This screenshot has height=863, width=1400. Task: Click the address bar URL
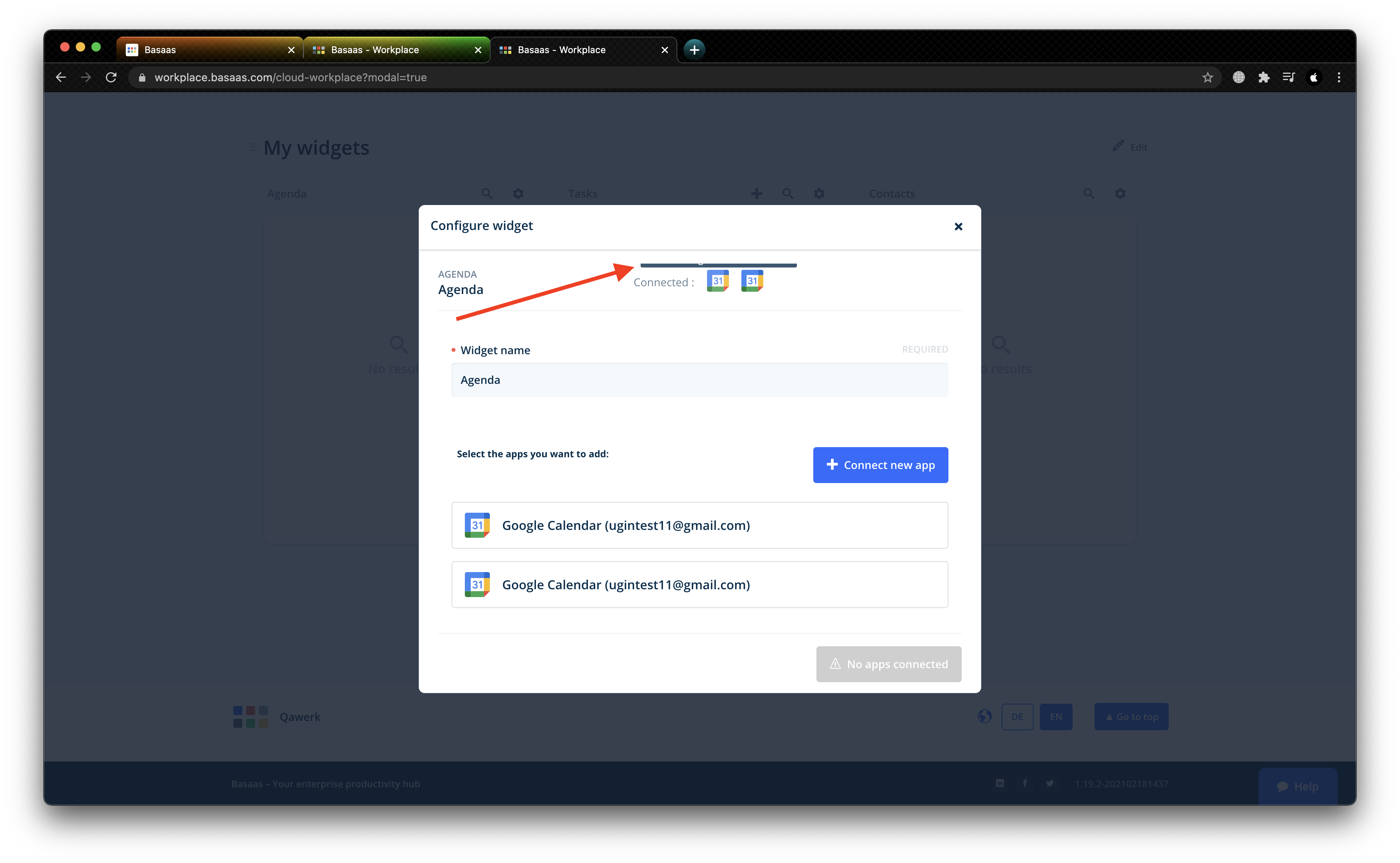pos(291,77)
